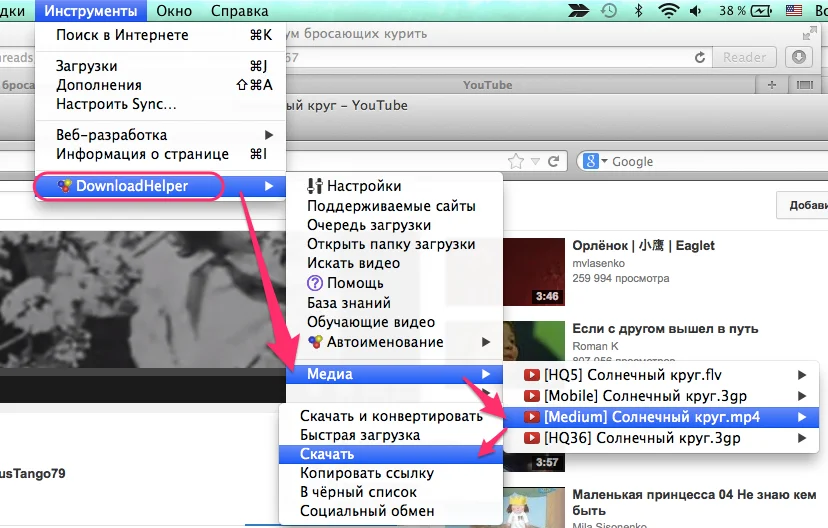Open the Google search engine dropdown
Screen dimensions: 828x528
click(595, 161)
